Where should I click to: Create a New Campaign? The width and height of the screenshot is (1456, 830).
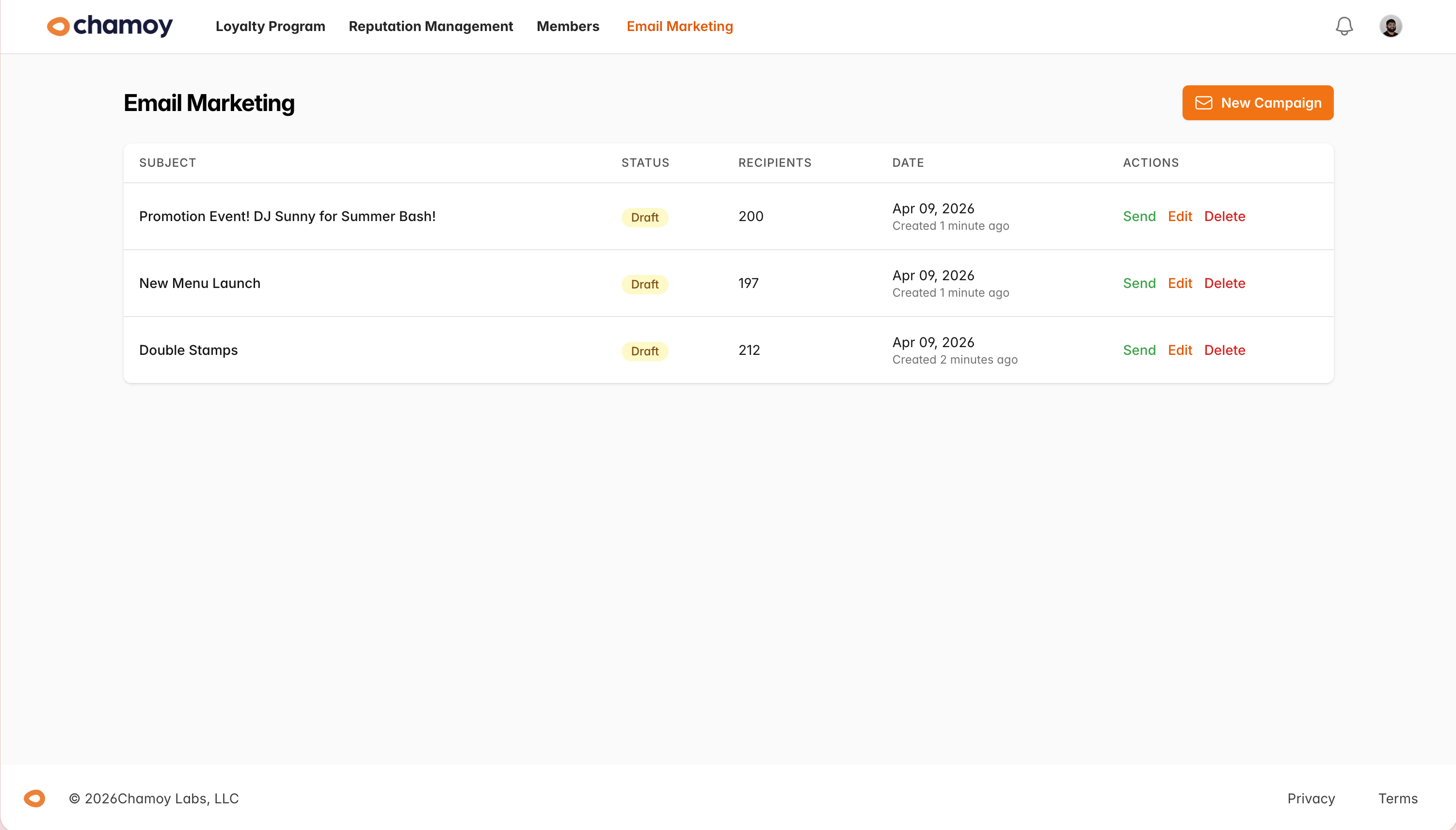point(1257,103)
